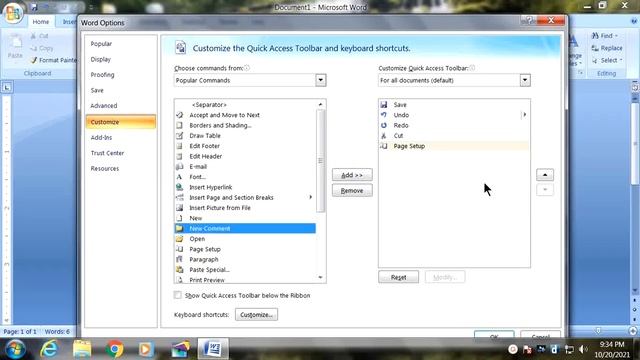Viewport: 640px width, 360px height.
Task: Select the New command in list
Action: click(245, 218)
